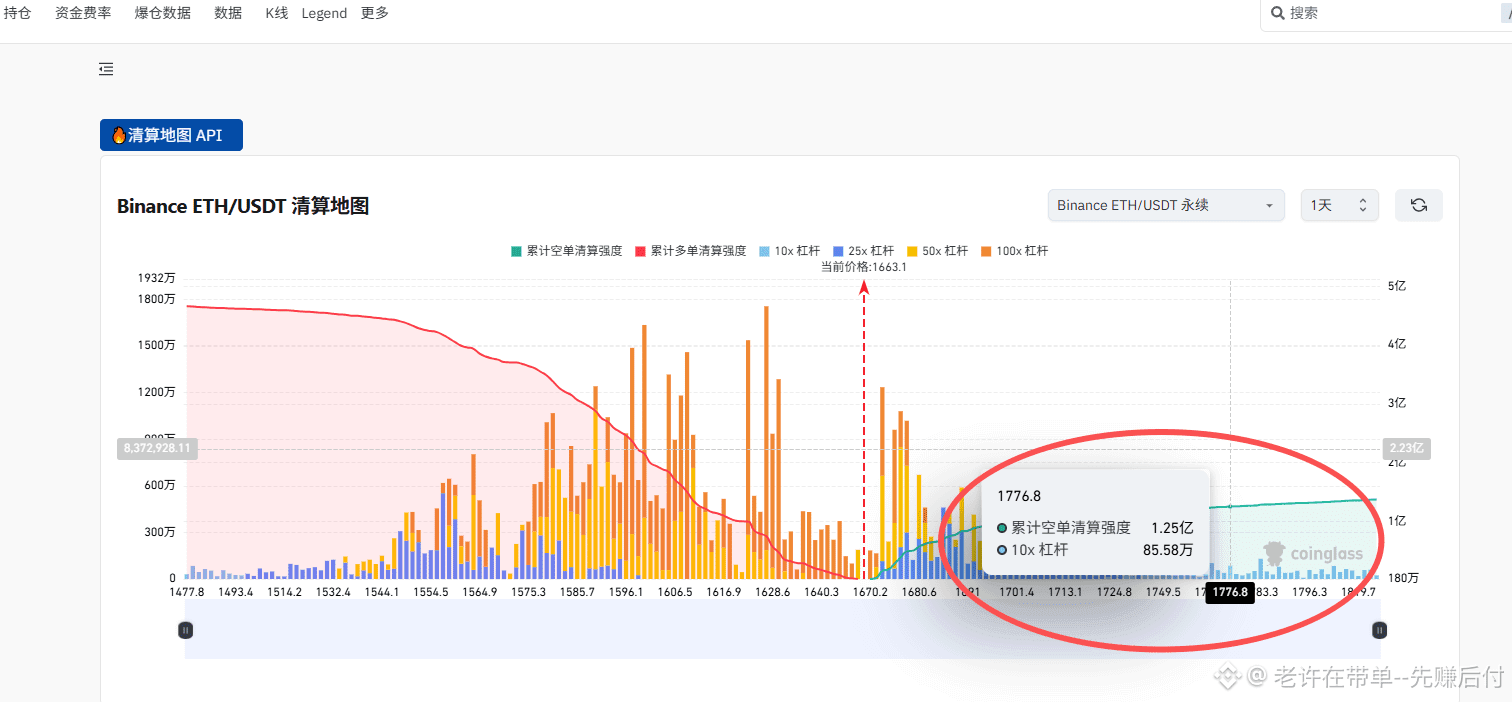Viewport: 1512px width, 702px height.
Task: Toggle 累计空单清算强度 legend series
Action: 566,251
